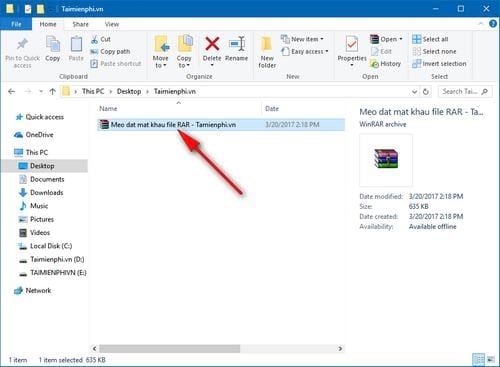Click the scrollbar right arrow
This screenshot has width=500, height=367.
(340, 349)
